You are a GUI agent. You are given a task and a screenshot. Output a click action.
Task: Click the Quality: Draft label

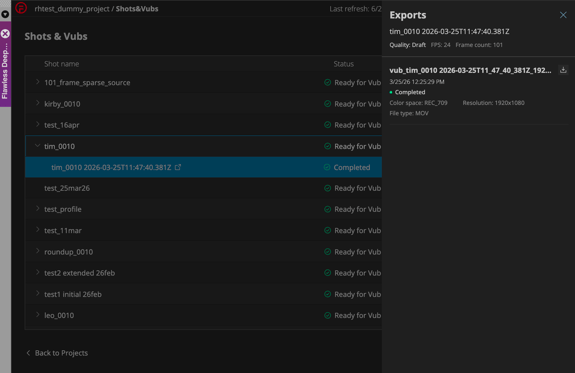coord(407,45)
